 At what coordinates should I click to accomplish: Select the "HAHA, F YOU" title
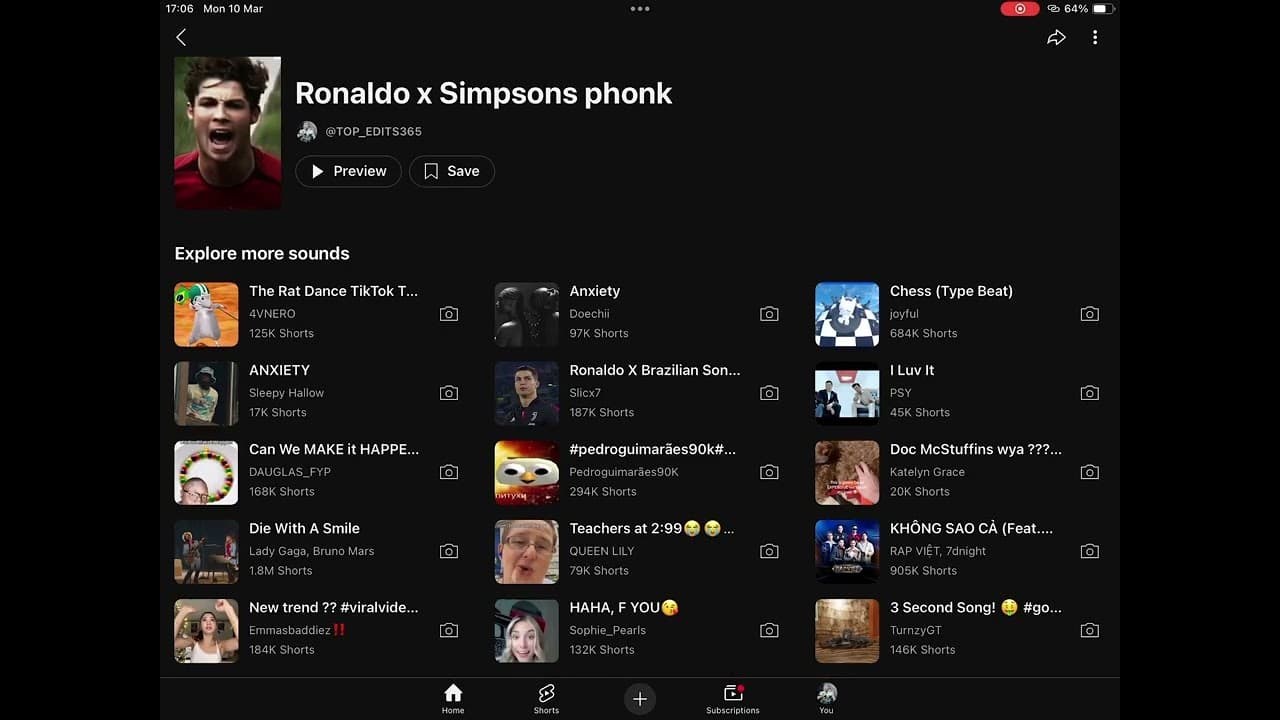(624, 607)
